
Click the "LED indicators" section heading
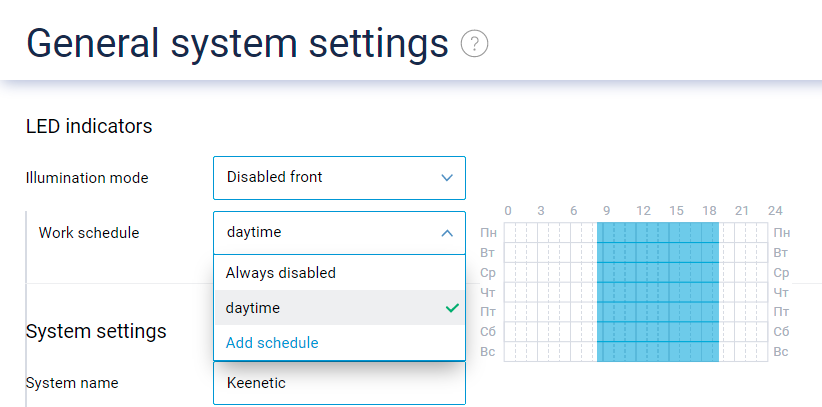89,127
